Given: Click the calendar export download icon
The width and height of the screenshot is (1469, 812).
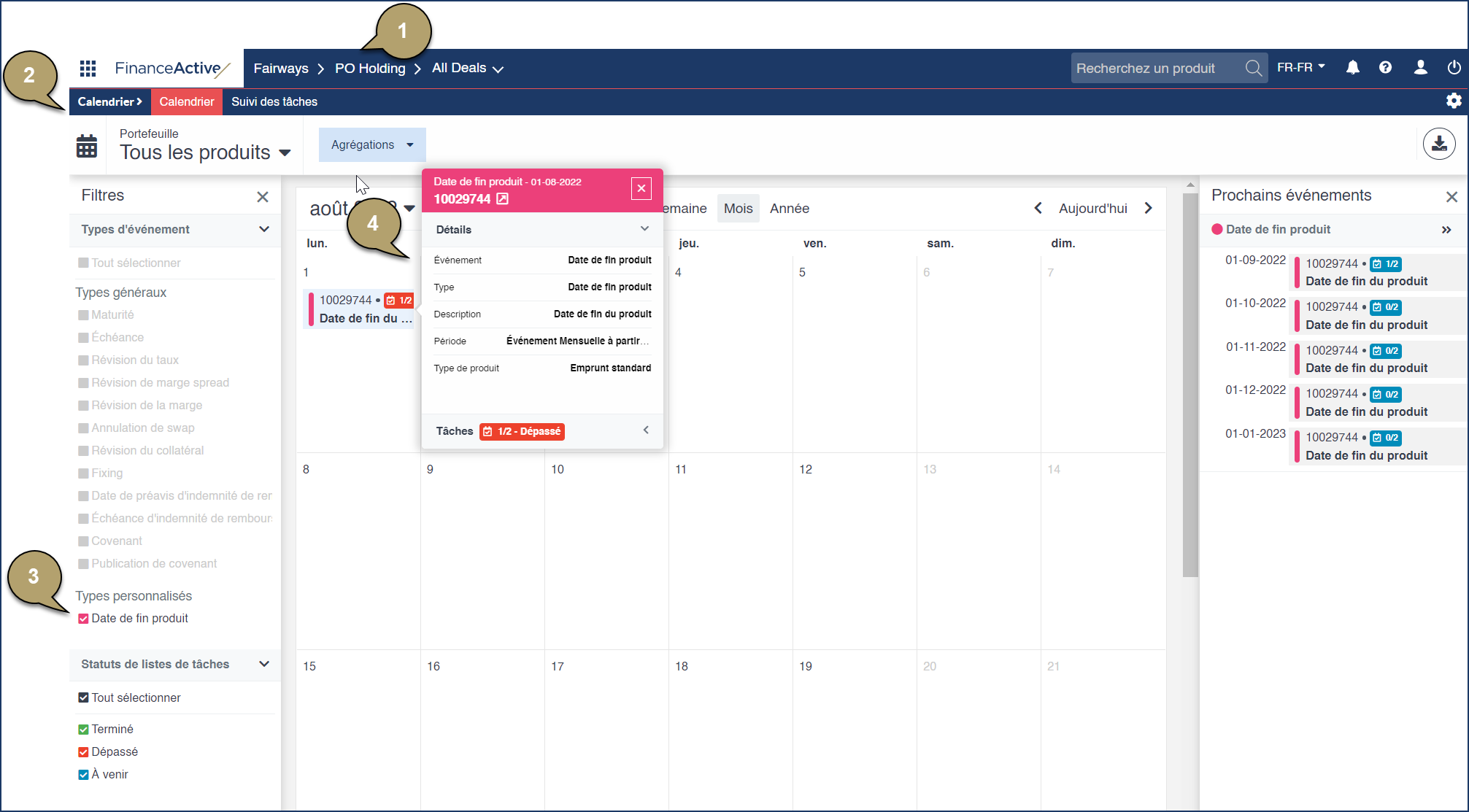Looking at the screenshot, I should (1438, 144).
